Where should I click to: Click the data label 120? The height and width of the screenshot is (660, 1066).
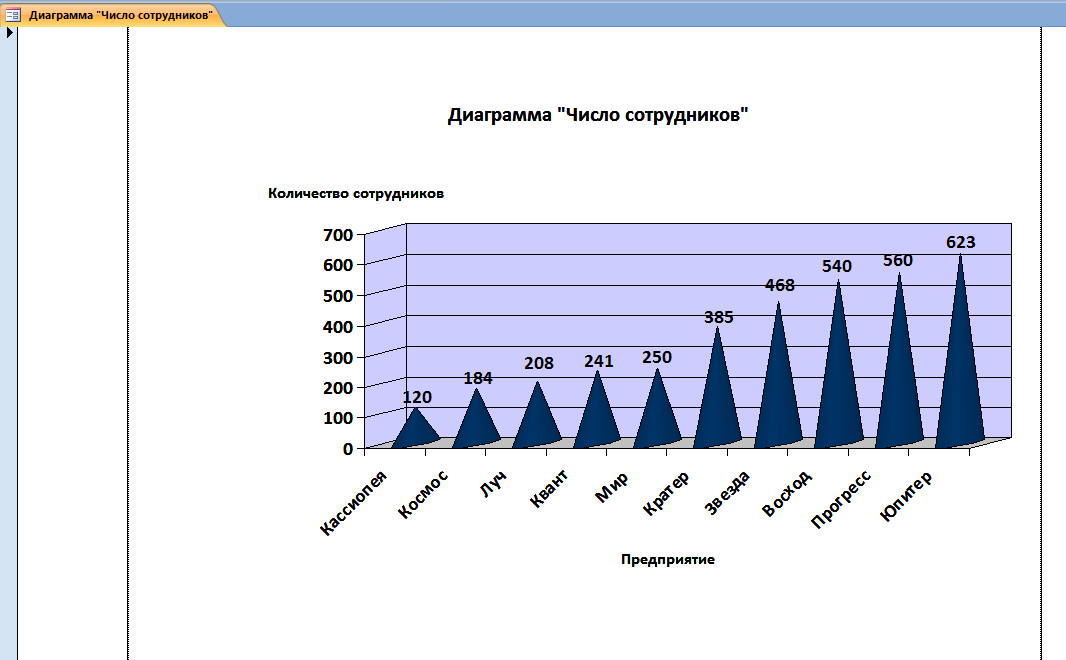pyautogui.click(x=417, y=397)
